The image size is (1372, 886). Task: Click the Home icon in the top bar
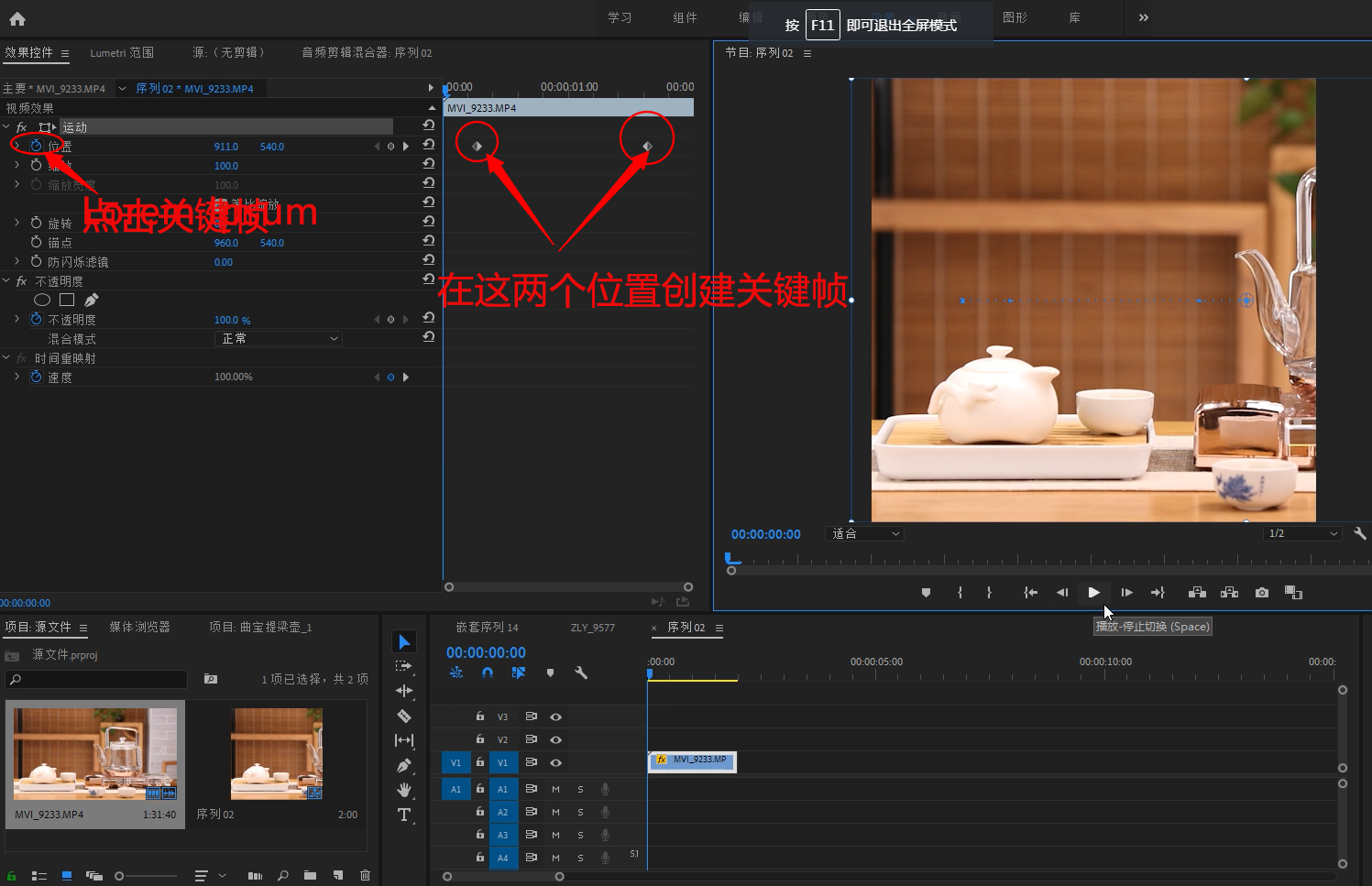[x=17, y=18]
